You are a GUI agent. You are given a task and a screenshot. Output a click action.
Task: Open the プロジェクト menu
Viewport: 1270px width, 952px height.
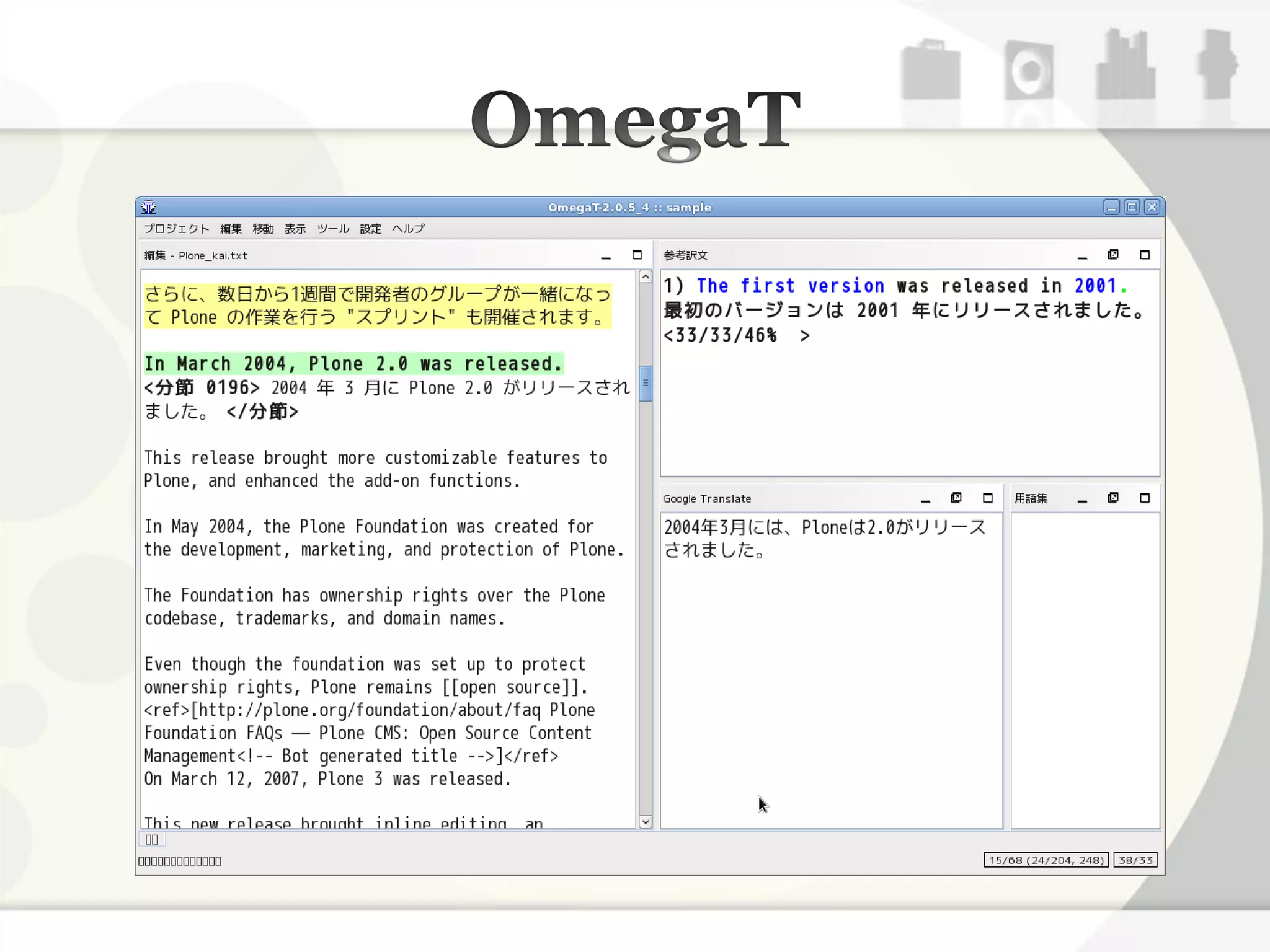[x=177, y=229]
